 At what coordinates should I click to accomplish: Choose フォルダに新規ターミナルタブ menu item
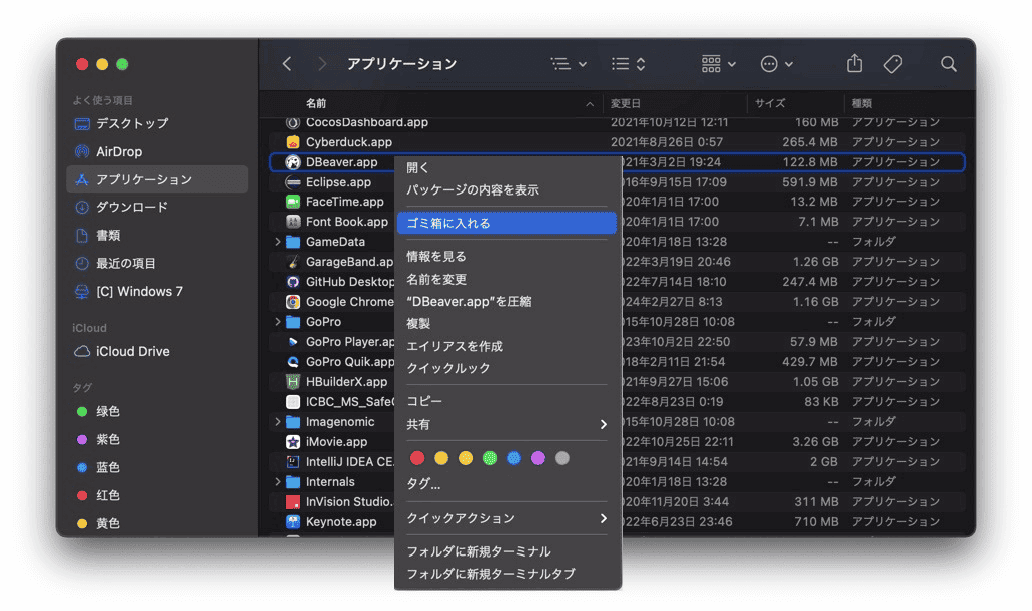coord(507,574)
